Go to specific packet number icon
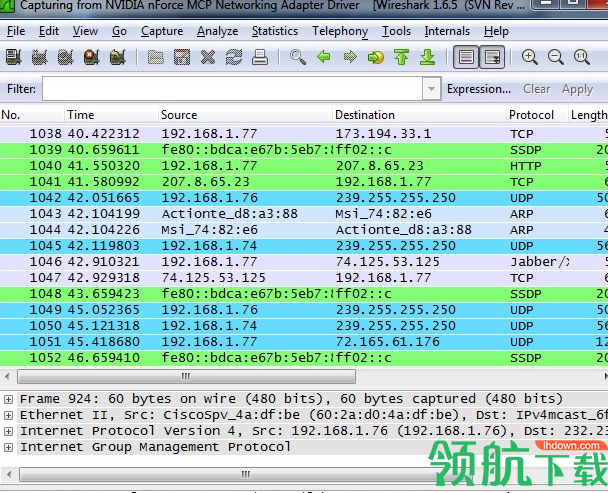The height and width of the screenshot is (493, 608). (x=376, y=57)
